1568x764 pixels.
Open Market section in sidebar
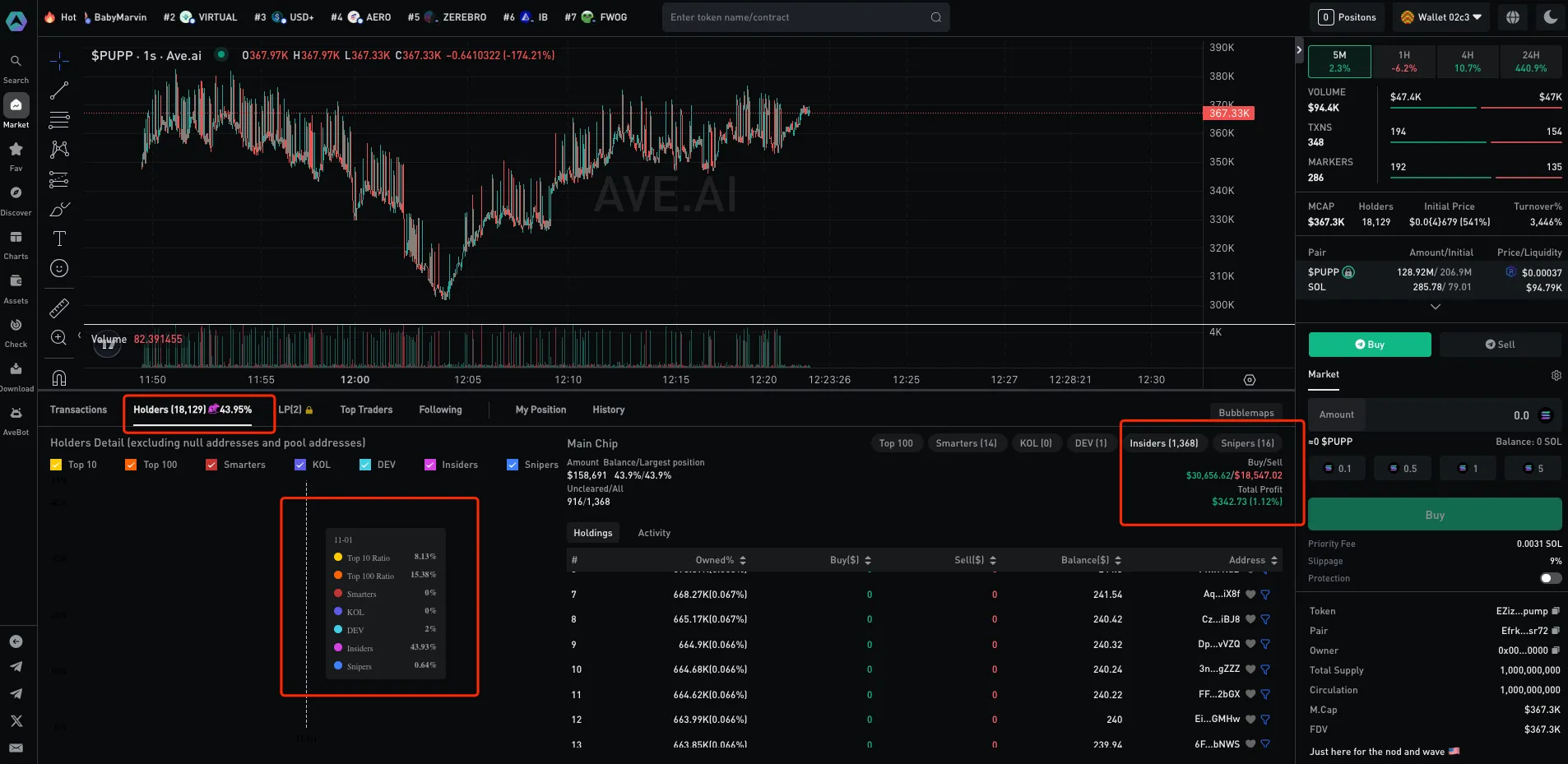click(x=16, y=111)
